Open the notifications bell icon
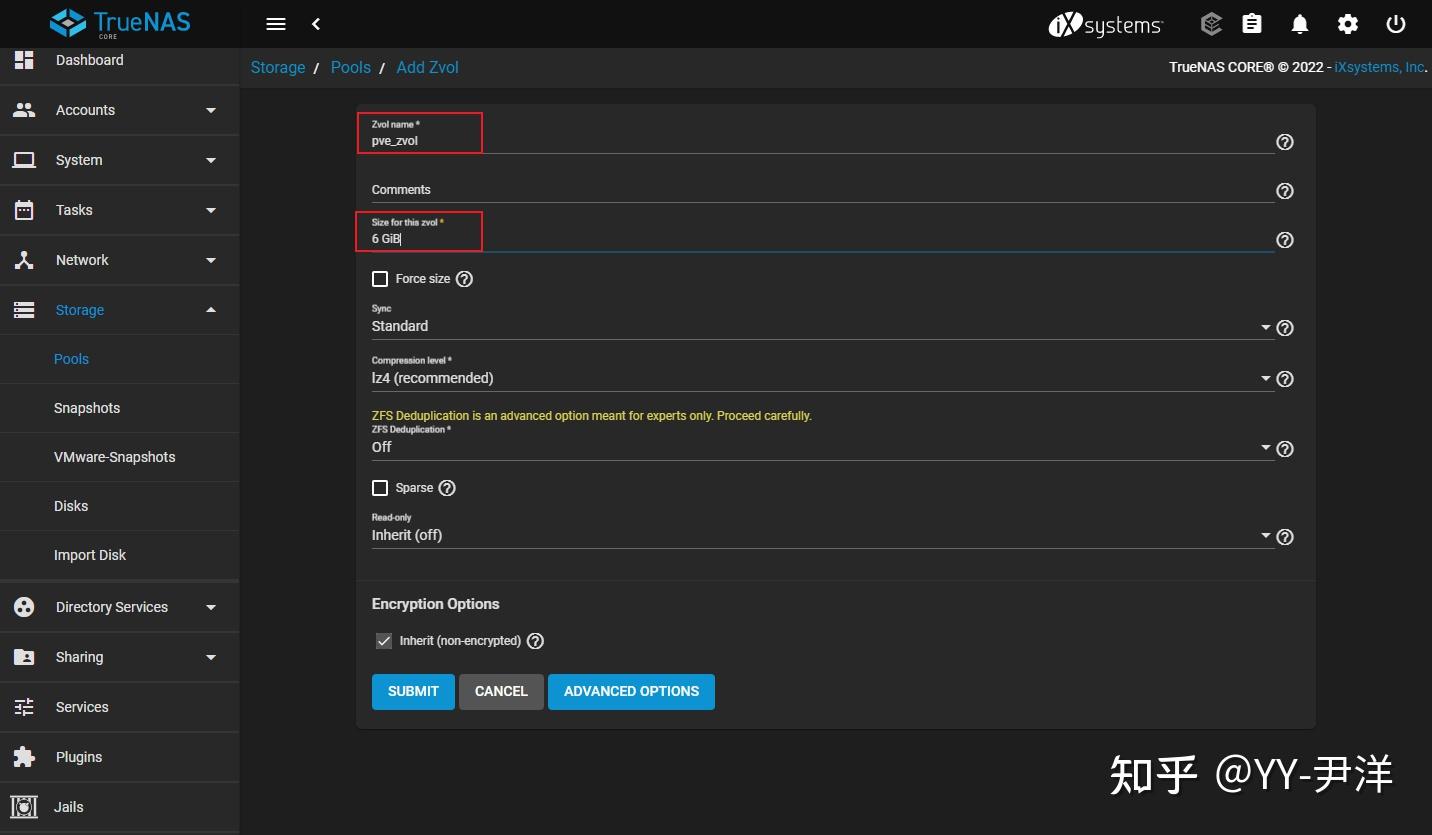Image resolution: width=1432 pixels, height=835 pixels. (x=1299, y=24)
